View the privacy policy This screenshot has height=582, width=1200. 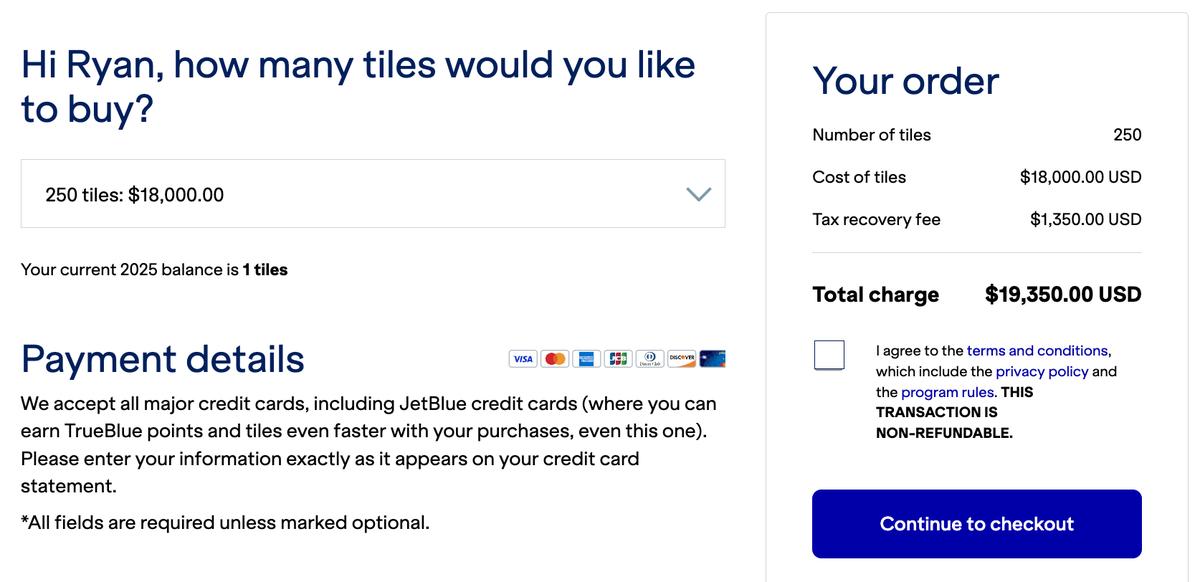pyautogui.click(x=1042, y=371)
